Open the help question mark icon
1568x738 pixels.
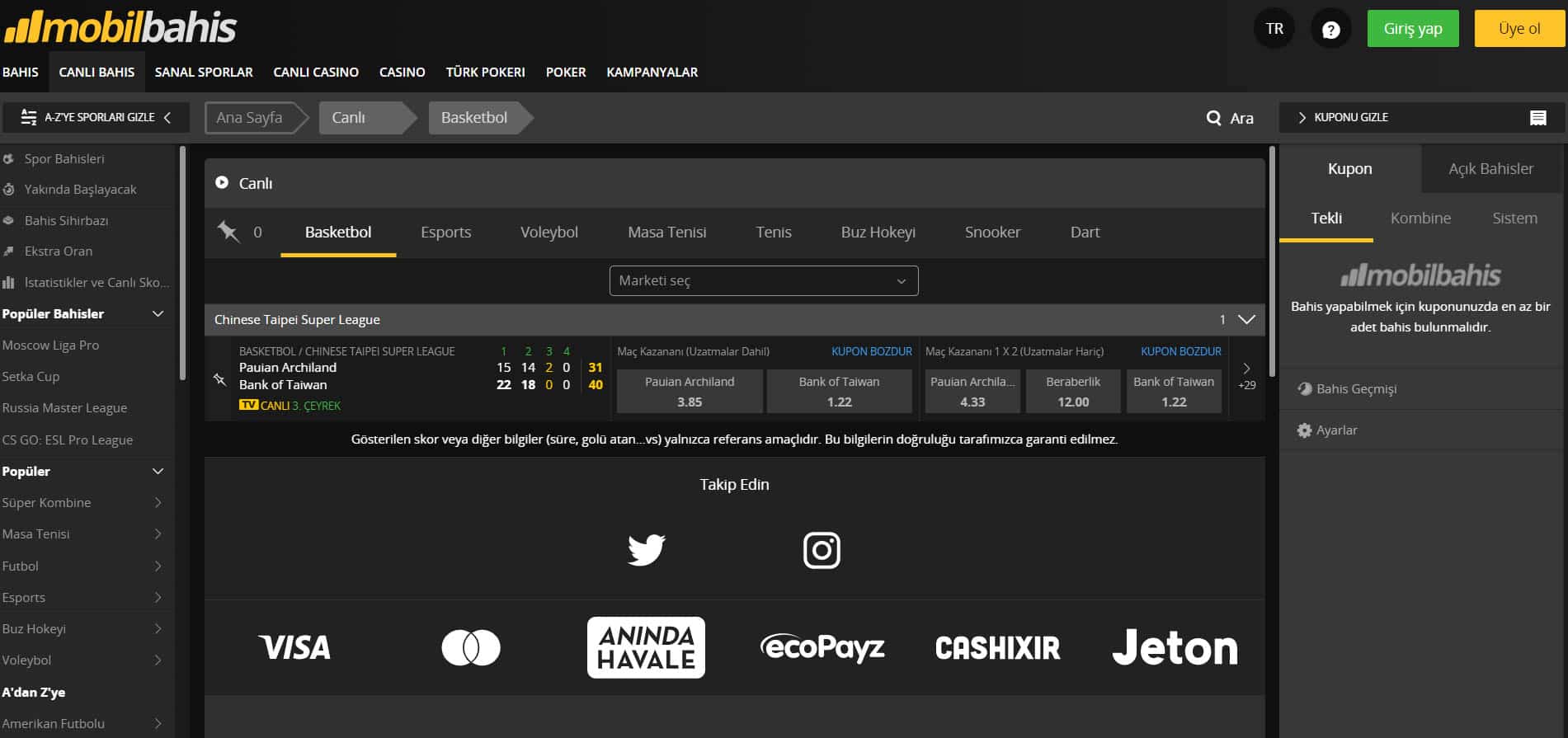click(1330, 30)
